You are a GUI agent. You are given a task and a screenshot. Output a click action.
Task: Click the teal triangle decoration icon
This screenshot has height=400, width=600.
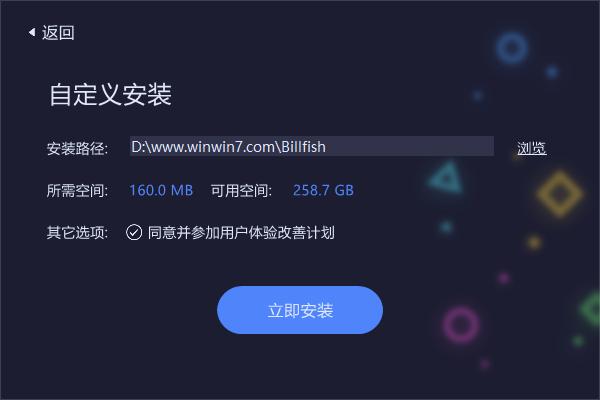[x=446, y=178]
